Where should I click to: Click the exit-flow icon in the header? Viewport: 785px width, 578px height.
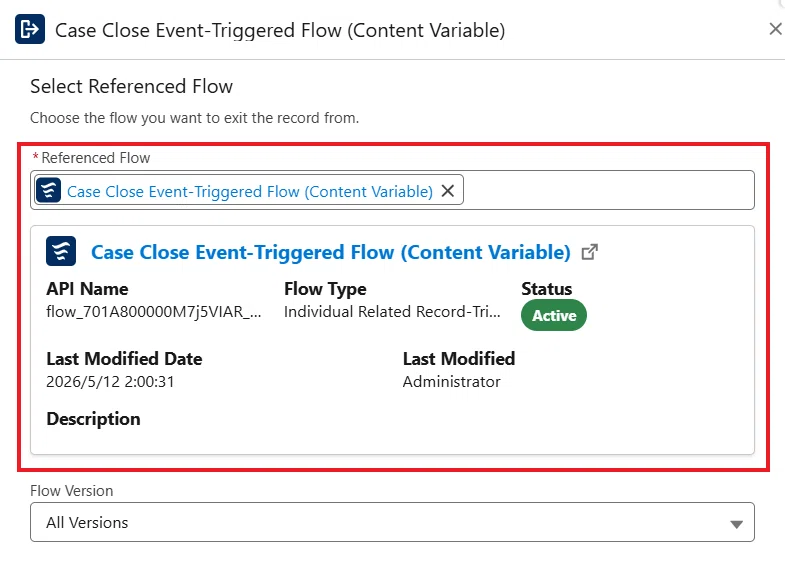tap(30, 30)
